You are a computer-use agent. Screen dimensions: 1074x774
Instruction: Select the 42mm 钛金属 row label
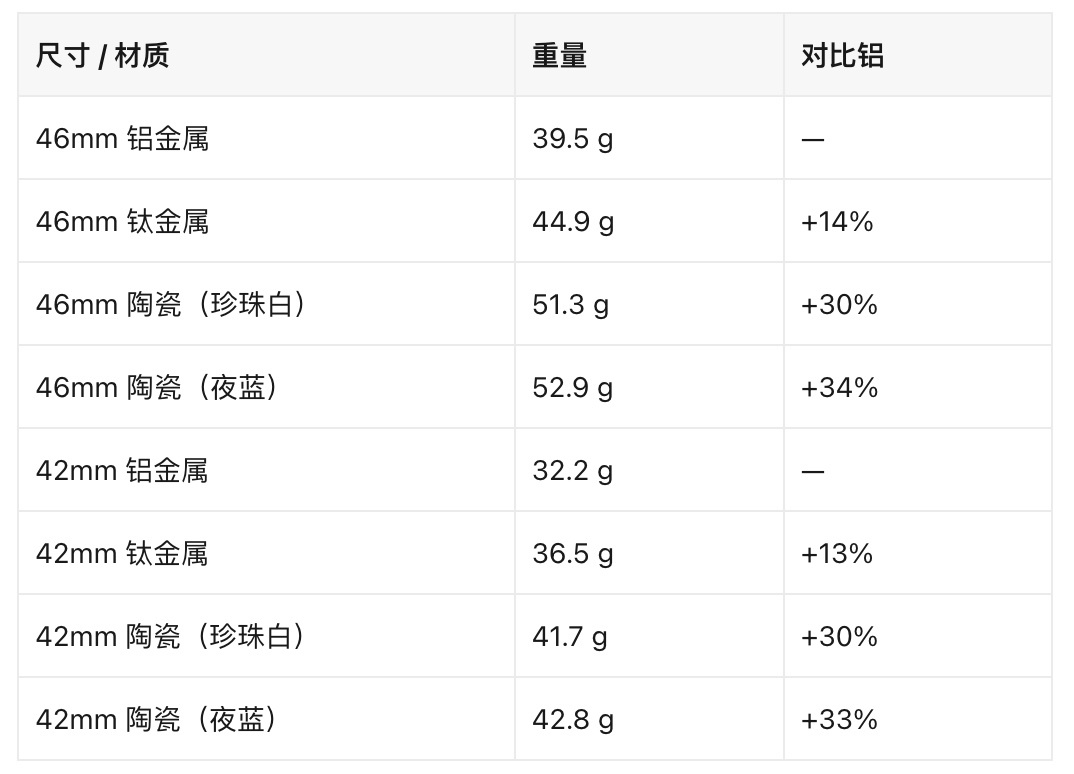(122, 553)
